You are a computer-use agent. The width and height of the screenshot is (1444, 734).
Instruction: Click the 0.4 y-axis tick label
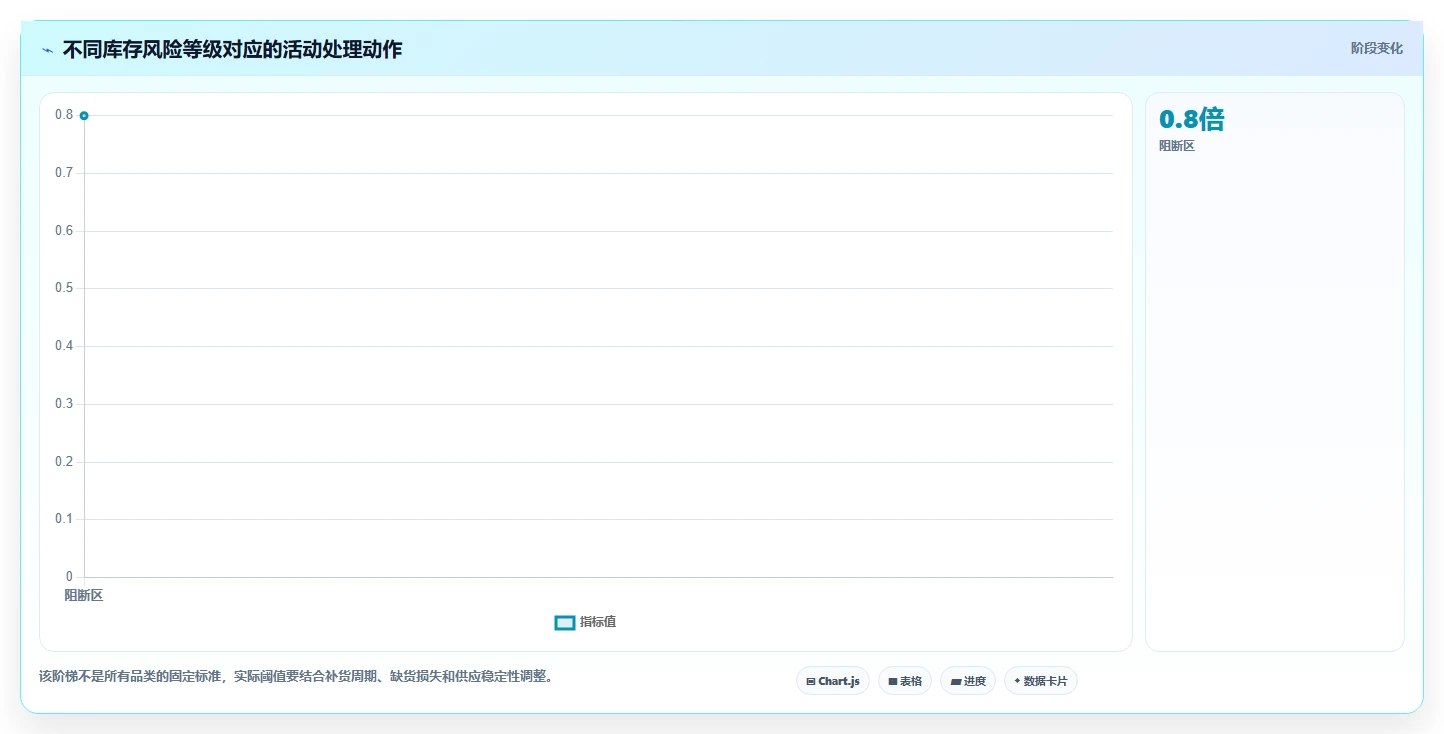click(64, 346)
